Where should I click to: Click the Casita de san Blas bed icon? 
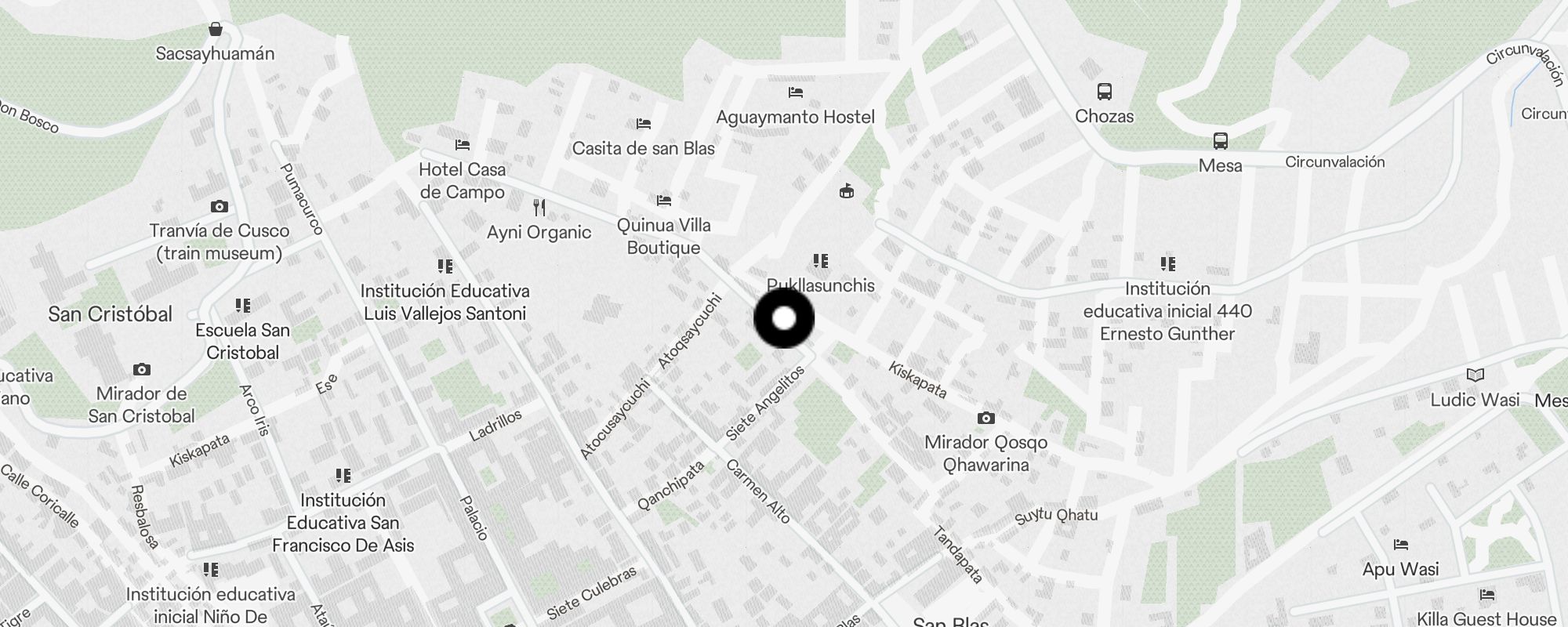[644, 124]
